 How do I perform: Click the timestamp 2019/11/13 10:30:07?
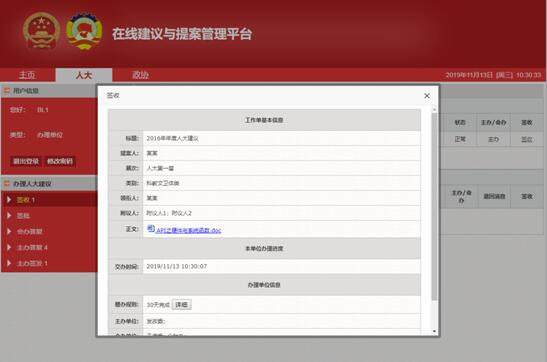[x=177, y=266]
